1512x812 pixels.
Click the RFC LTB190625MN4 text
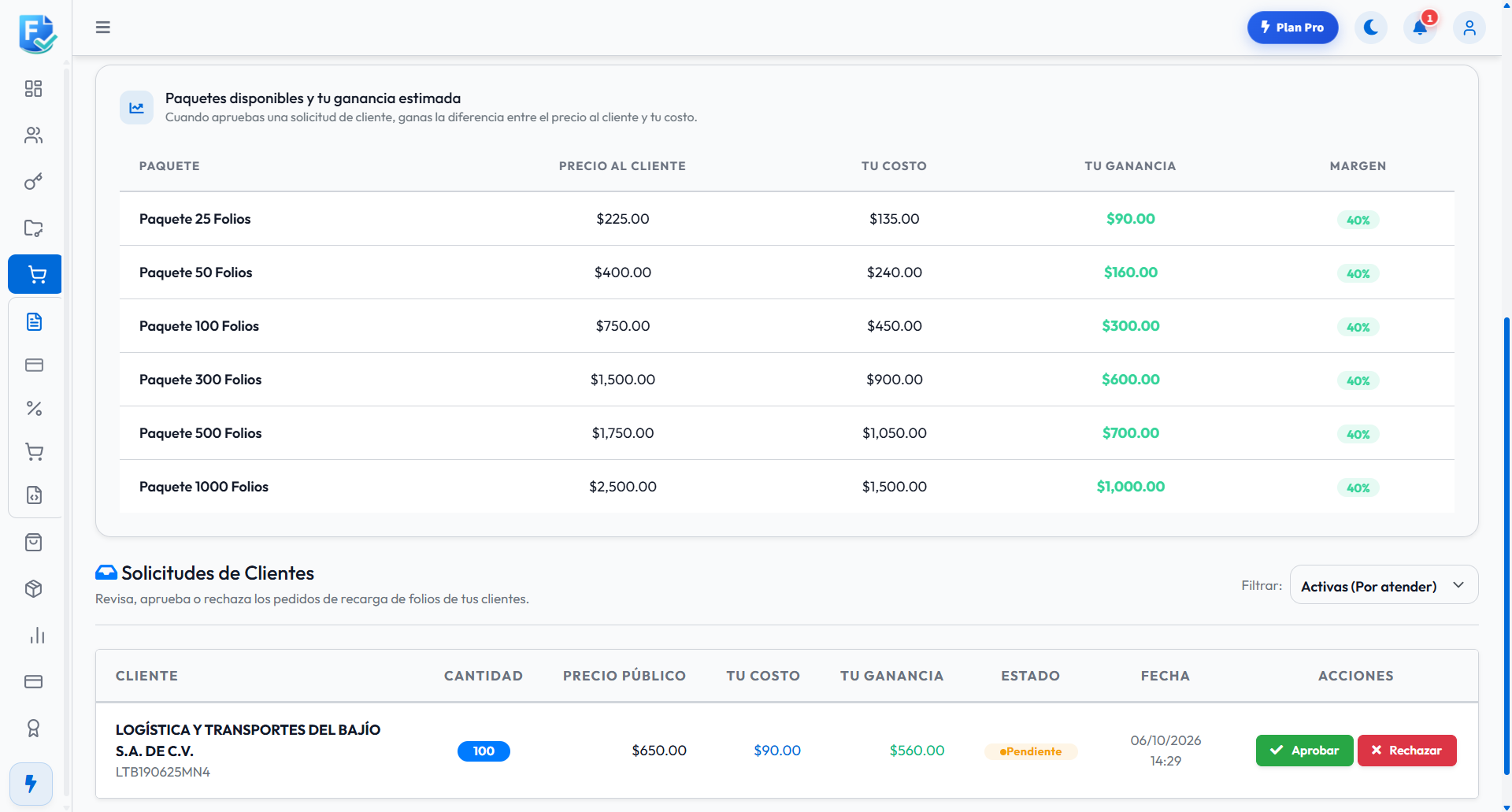(x=163, y=772)
